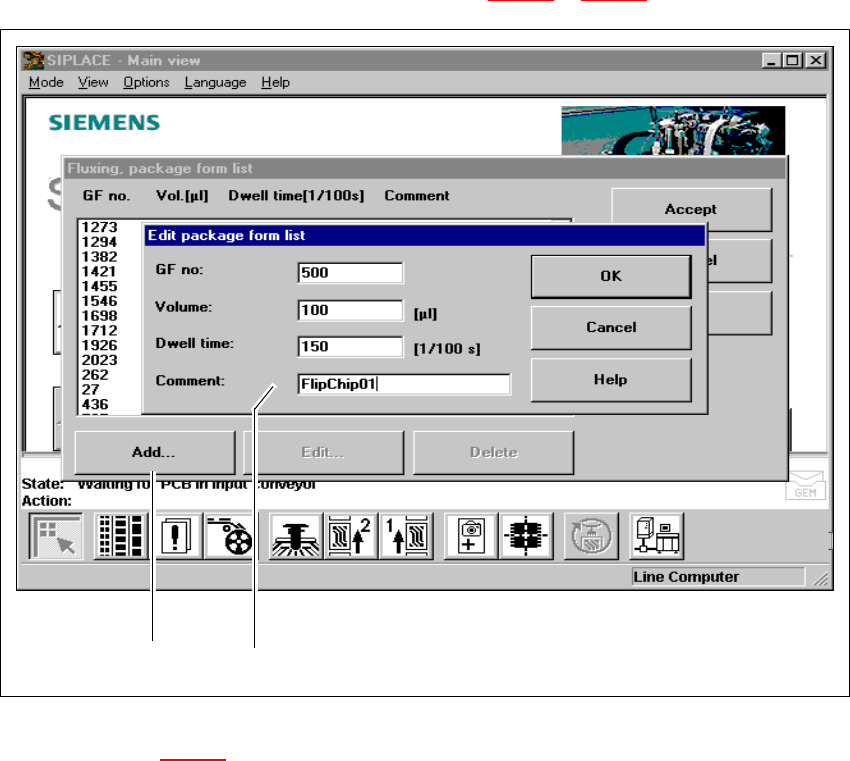Click the exclamation mark document icon
Image resolution: width=850 pixels, height=761 pixels.
176,536
